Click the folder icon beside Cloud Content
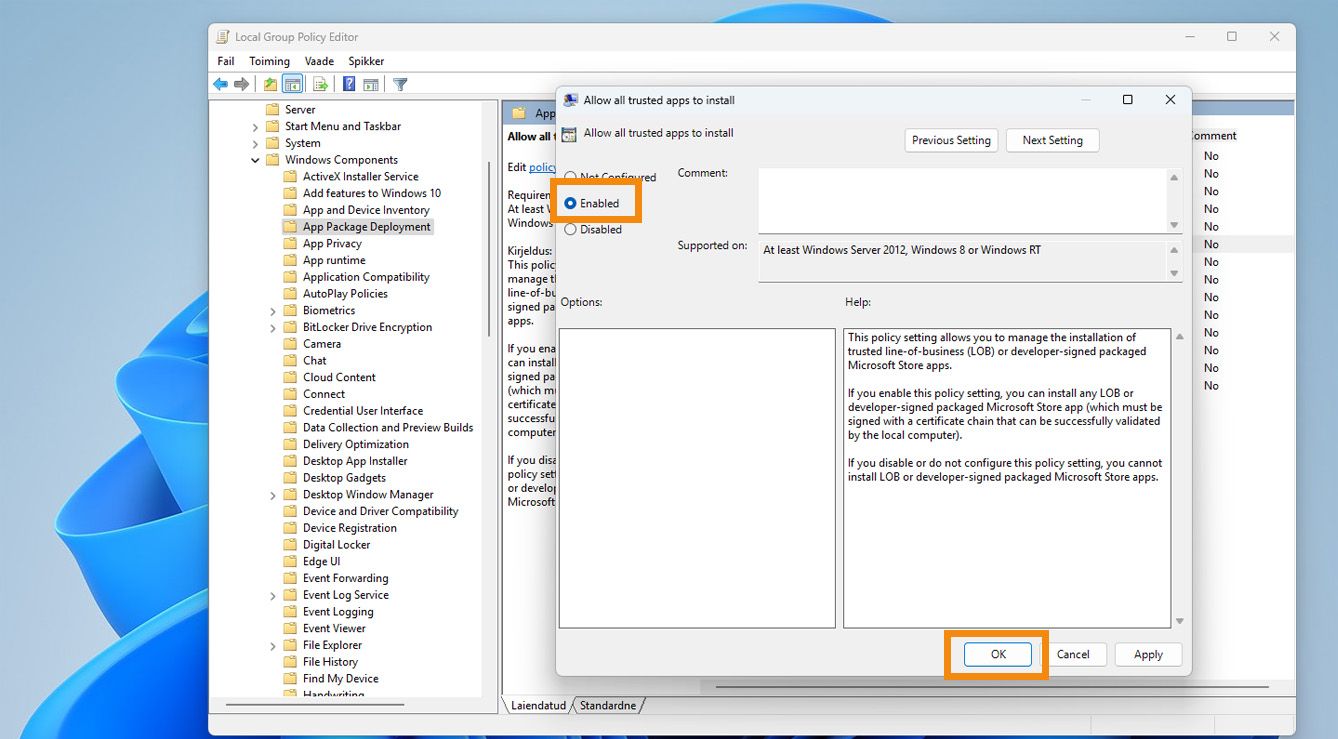1338x739 pixels. coord(290,378)
